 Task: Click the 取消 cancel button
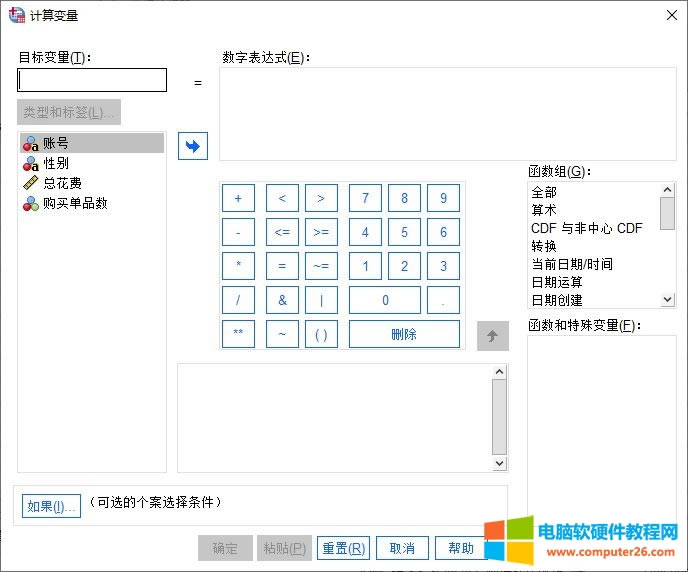(402, 548)
